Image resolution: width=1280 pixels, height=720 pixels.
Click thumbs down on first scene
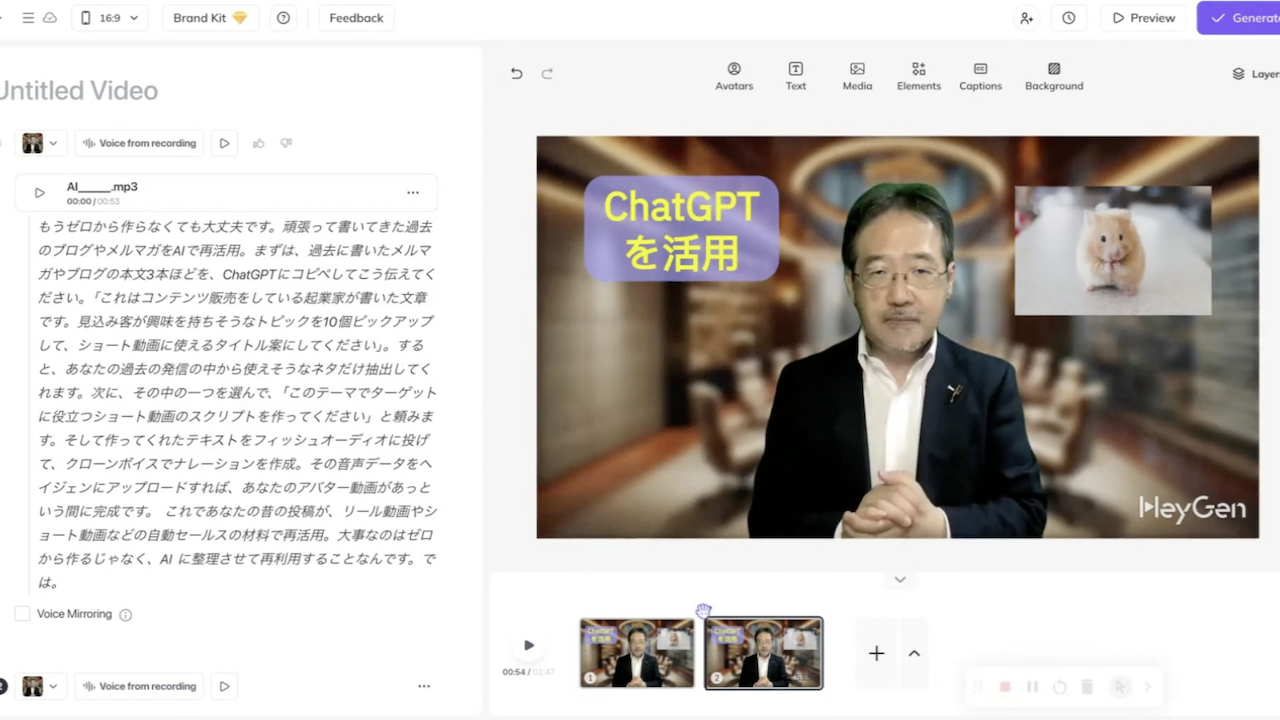pos(286,143)
